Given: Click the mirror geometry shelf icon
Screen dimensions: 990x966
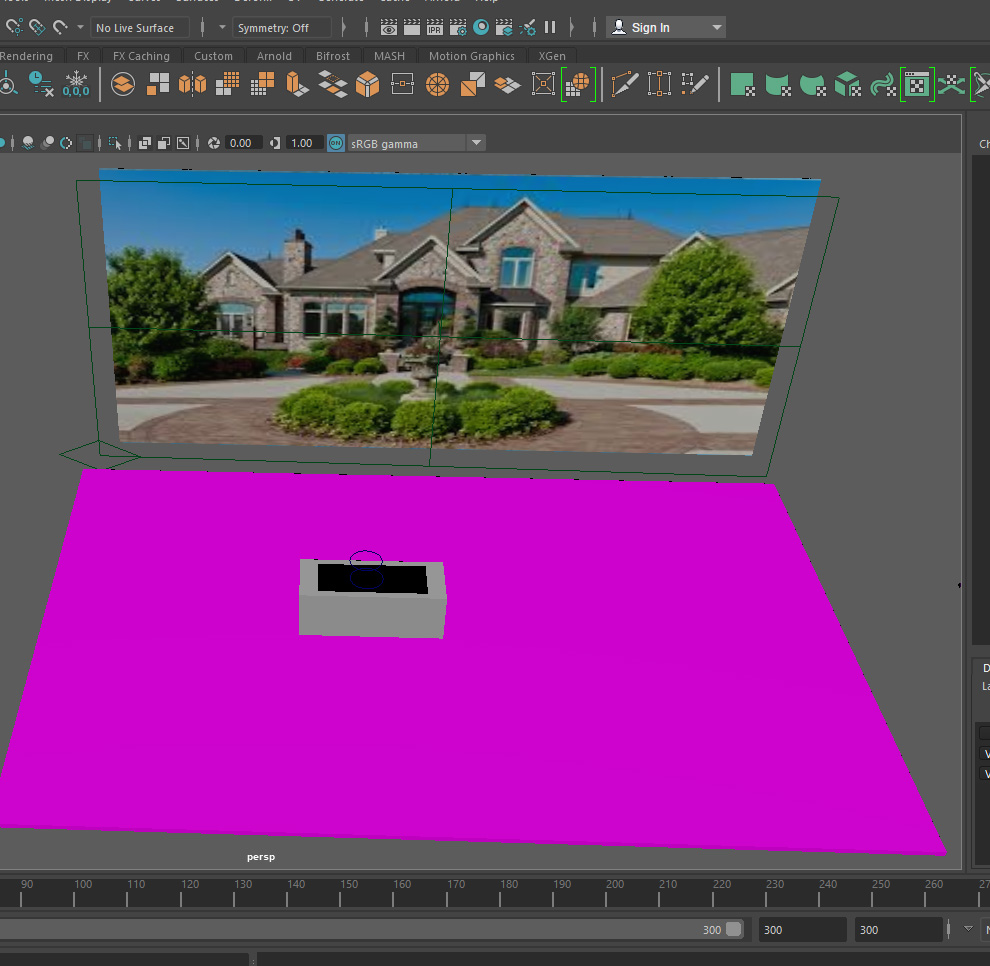Looking at the screenshot, I should 193,84.
